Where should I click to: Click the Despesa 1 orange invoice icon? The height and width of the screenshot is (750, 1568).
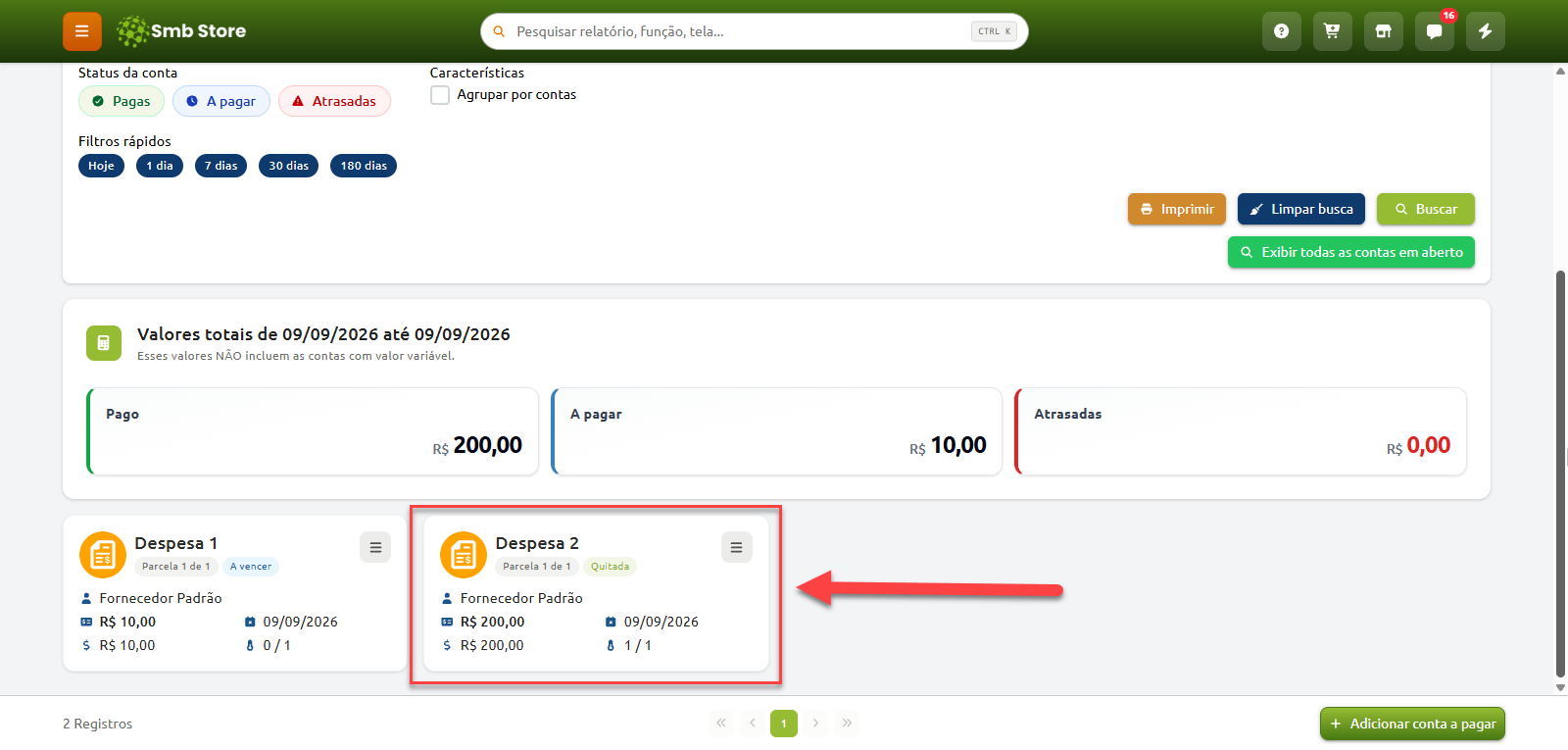pyautogui.click(x=103, y=555)
